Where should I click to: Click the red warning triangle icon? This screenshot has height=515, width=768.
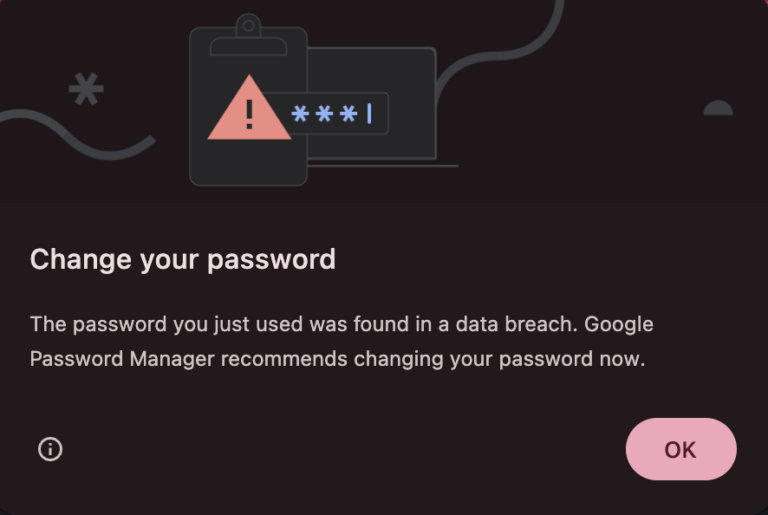(x=248, y=112)
